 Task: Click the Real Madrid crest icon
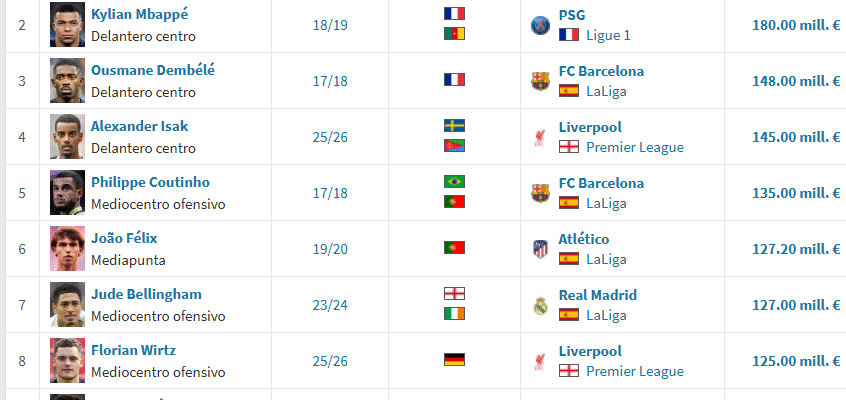coord(540,305)
